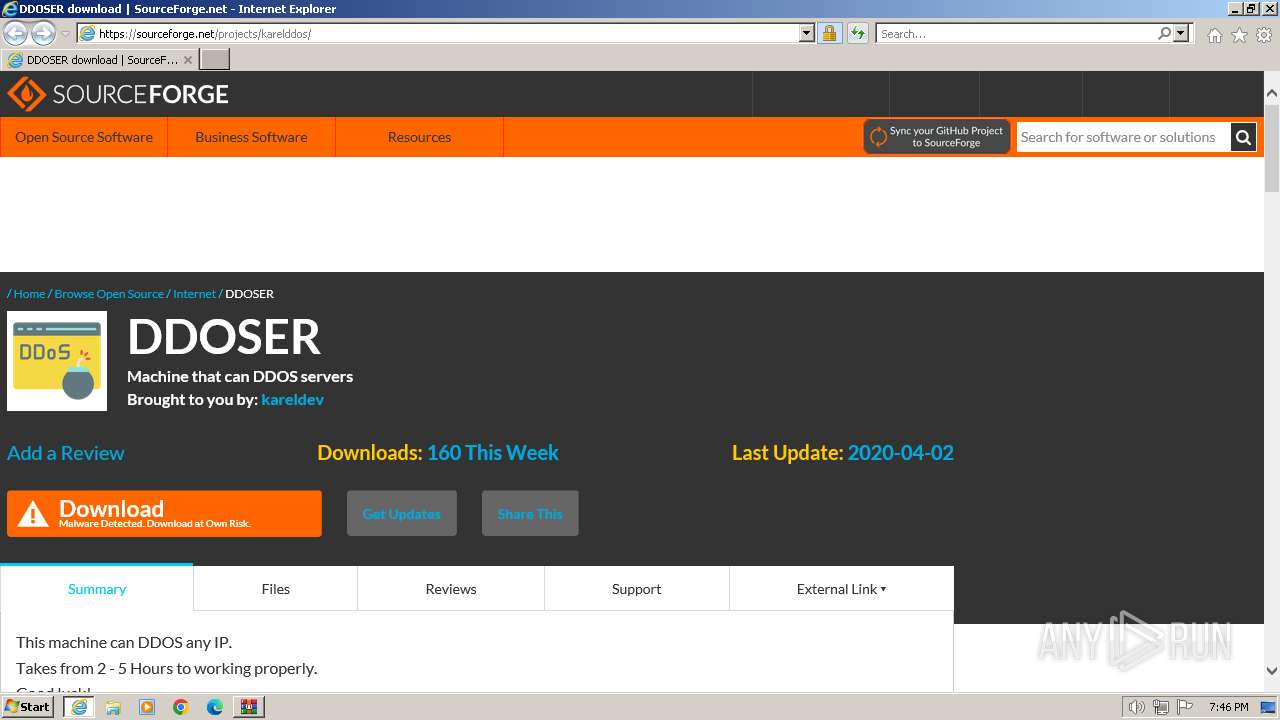Click the volume speaker tray icon

[1137, 707]
